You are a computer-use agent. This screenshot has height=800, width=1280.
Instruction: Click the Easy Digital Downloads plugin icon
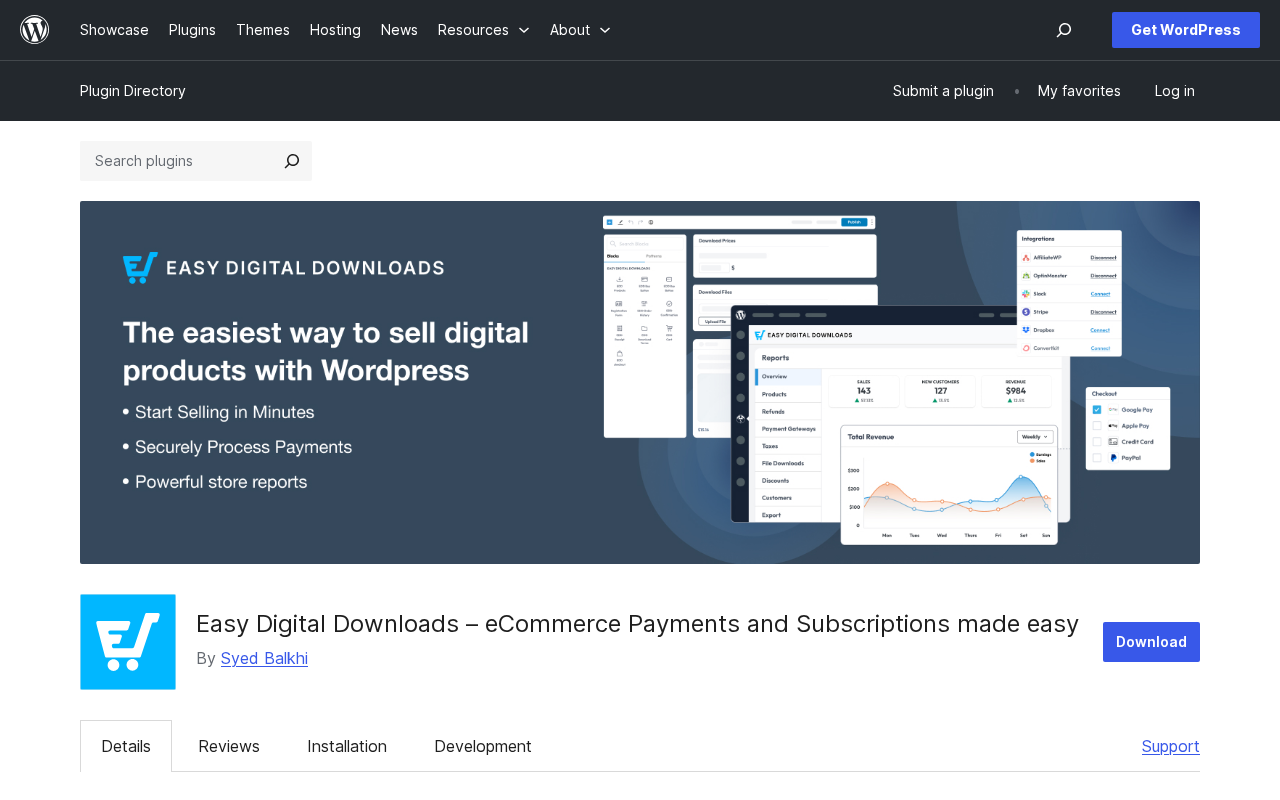[x=128, y=642]
